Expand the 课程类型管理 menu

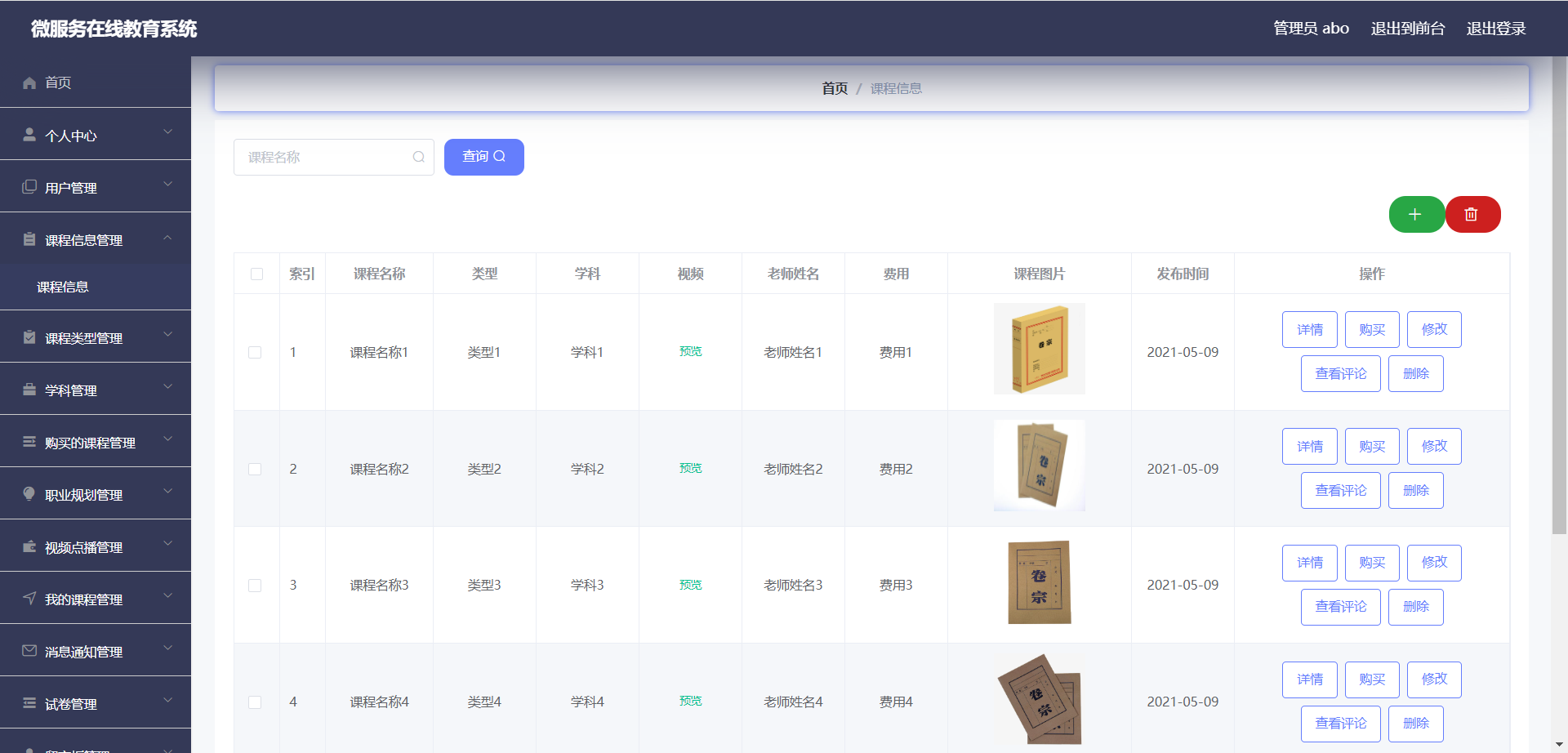pos(167,336)
